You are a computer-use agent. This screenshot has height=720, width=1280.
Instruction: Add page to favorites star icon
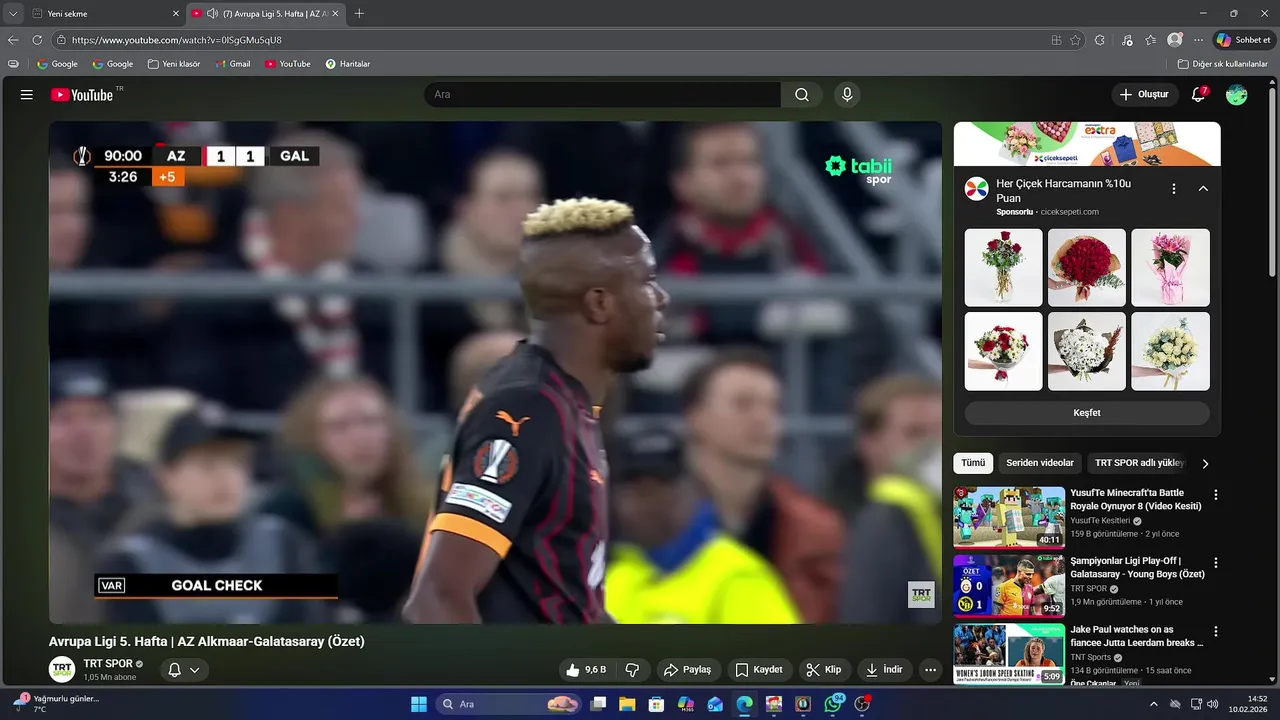coord(1075,40)
